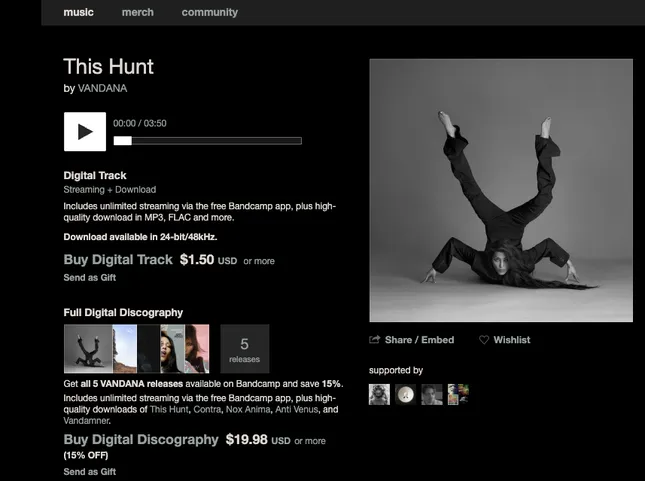View the last supporter avatar

pyautogui.click(x=458, y=394)
